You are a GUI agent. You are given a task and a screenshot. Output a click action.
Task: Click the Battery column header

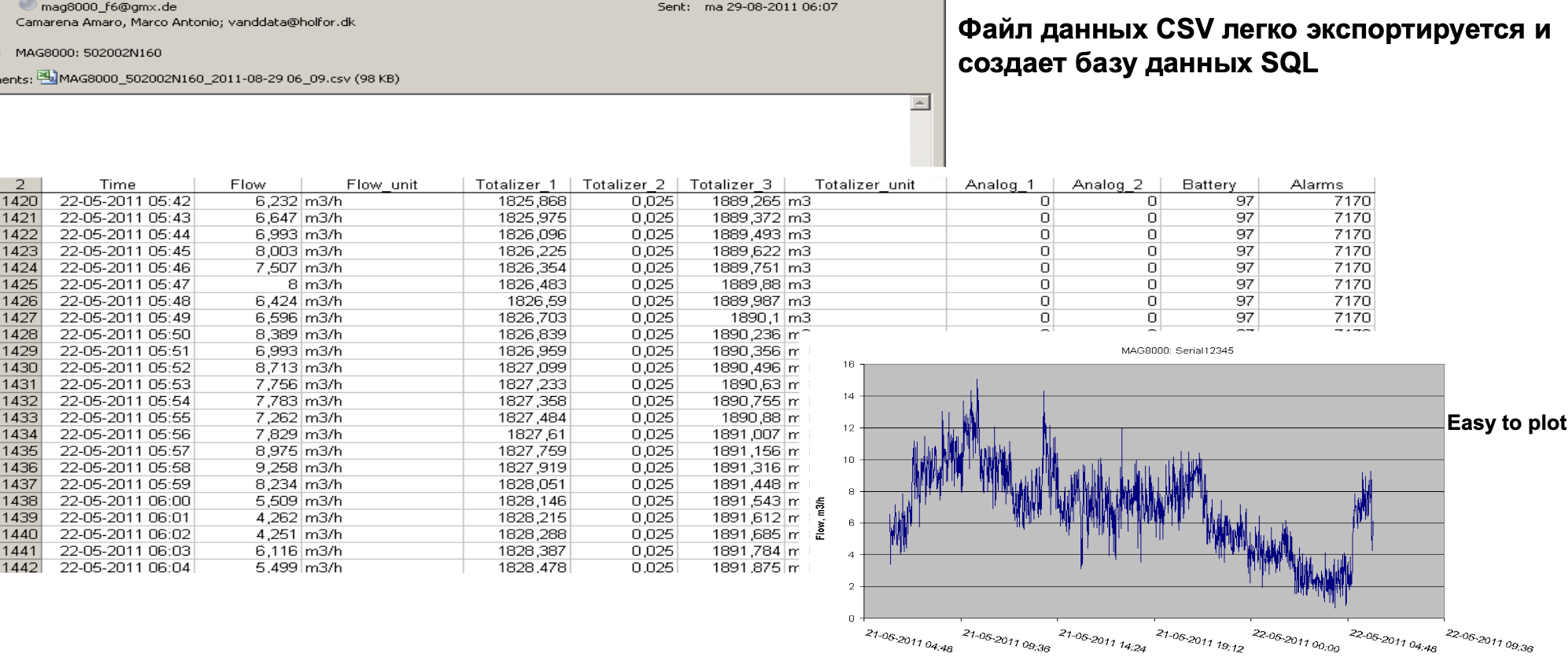(x=1209, y=185)
